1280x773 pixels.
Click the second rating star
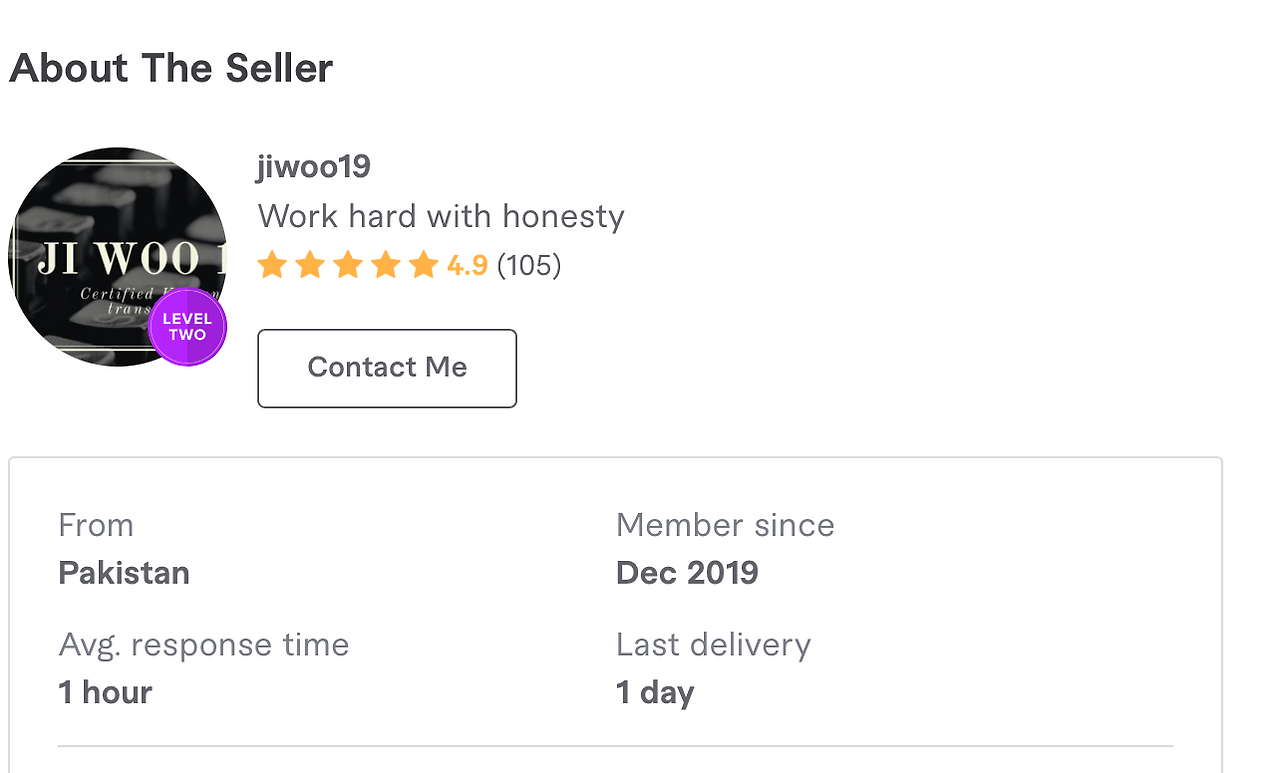click(310, 265)
